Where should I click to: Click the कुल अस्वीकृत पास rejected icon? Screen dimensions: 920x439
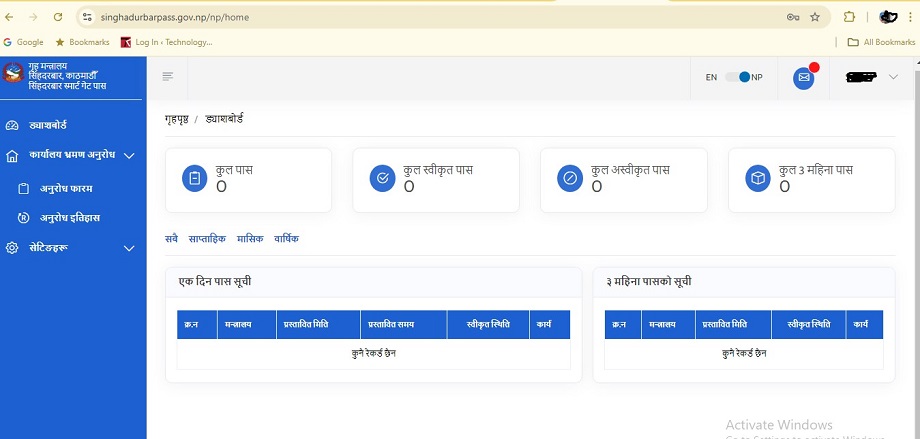click(x=570, y=179)
